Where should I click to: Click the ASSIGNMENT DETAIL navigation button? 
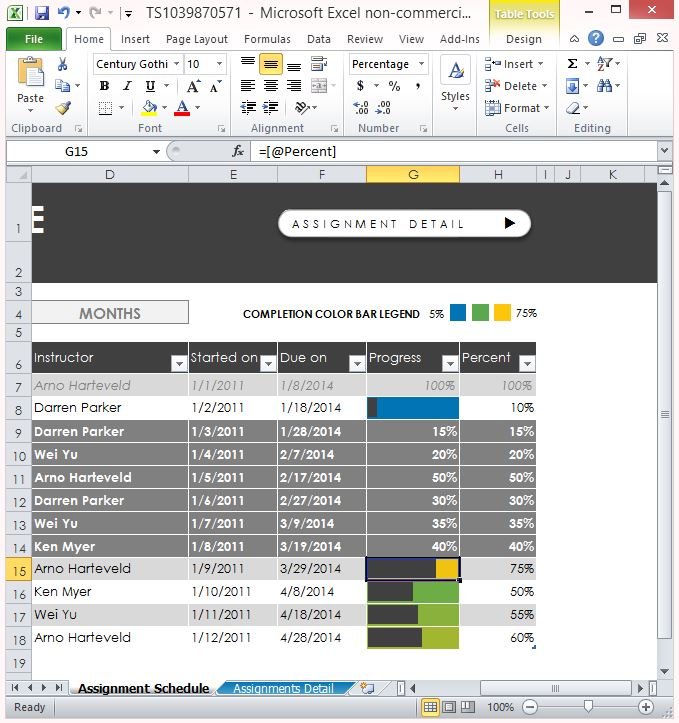(x=404, y=224)
